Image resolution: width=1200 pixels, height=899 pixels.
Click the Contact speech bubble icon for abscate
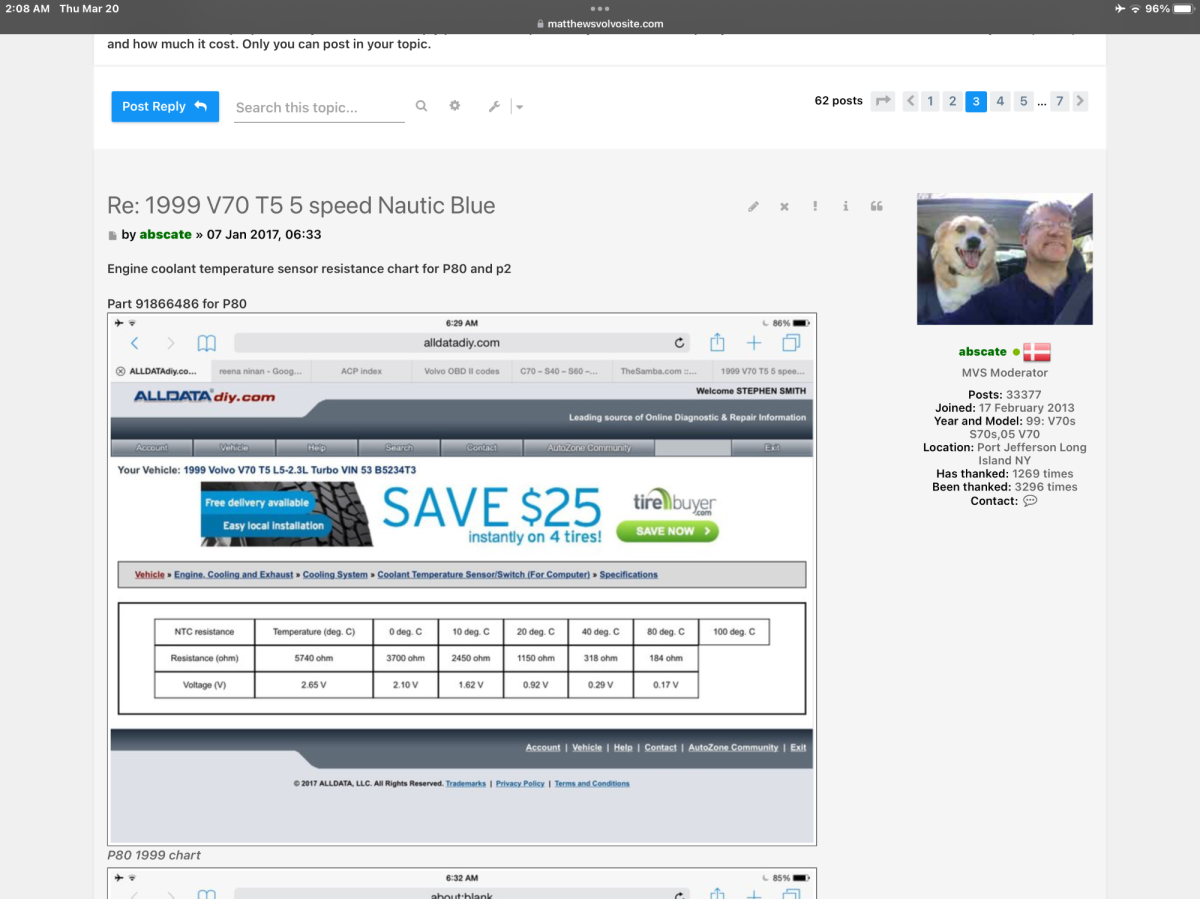pyautogui.click(x=1030, y=501)
